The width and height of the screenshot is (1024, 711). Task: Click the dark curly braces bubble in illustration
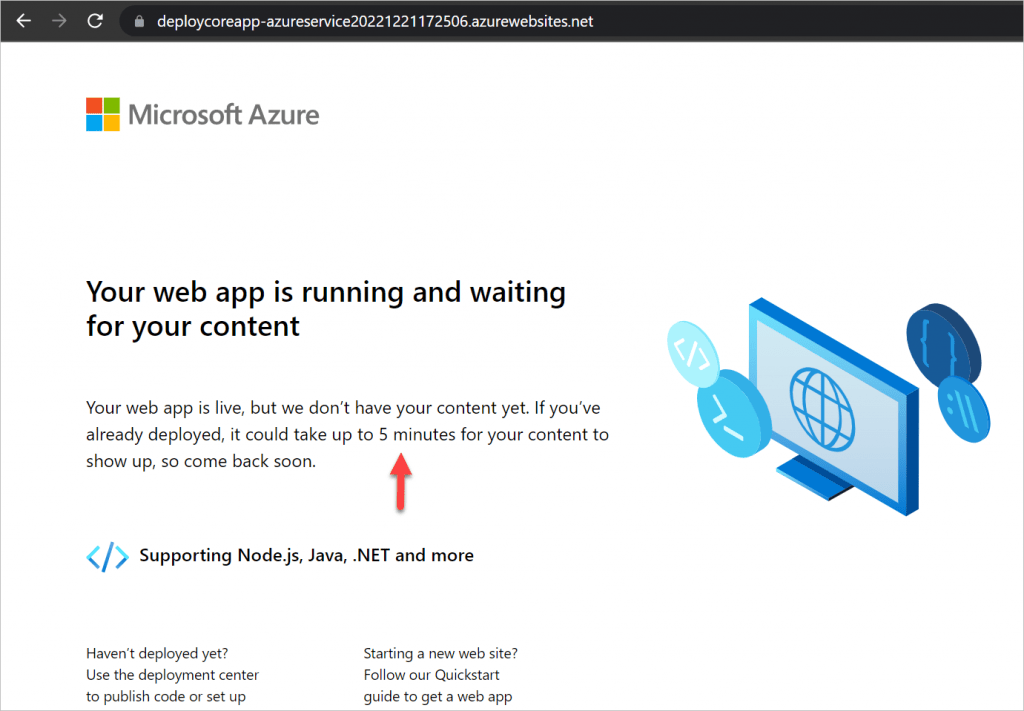pyautogui.click(x=943, y=344)
